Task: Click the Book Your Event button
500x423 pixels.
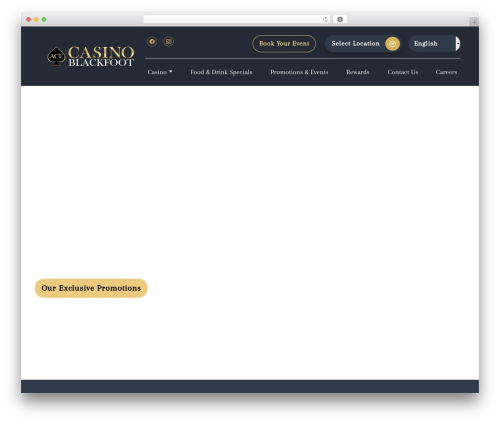Action: click(x=284, y=44)
